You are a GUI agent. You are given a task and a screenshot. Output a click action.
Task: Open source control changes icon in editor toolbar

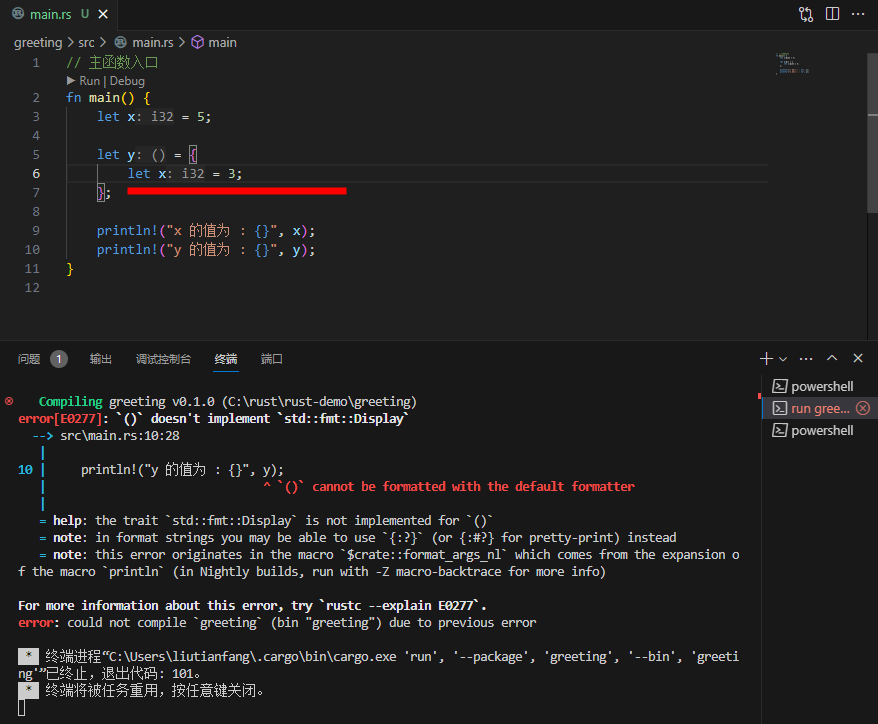[x=806, y=14]
